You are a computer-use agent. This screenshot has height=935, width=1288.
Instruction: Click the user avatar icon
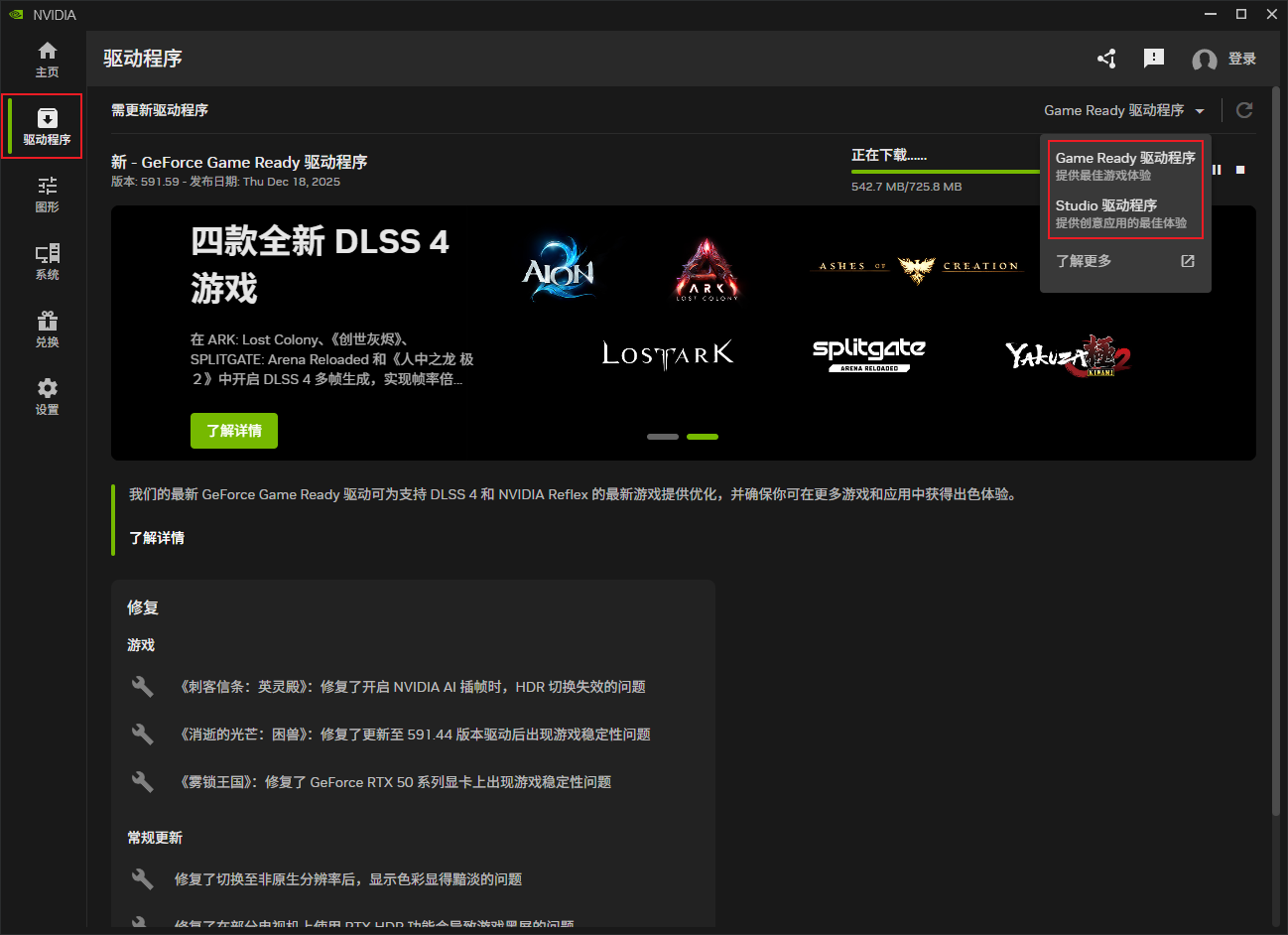point(1205,61)
